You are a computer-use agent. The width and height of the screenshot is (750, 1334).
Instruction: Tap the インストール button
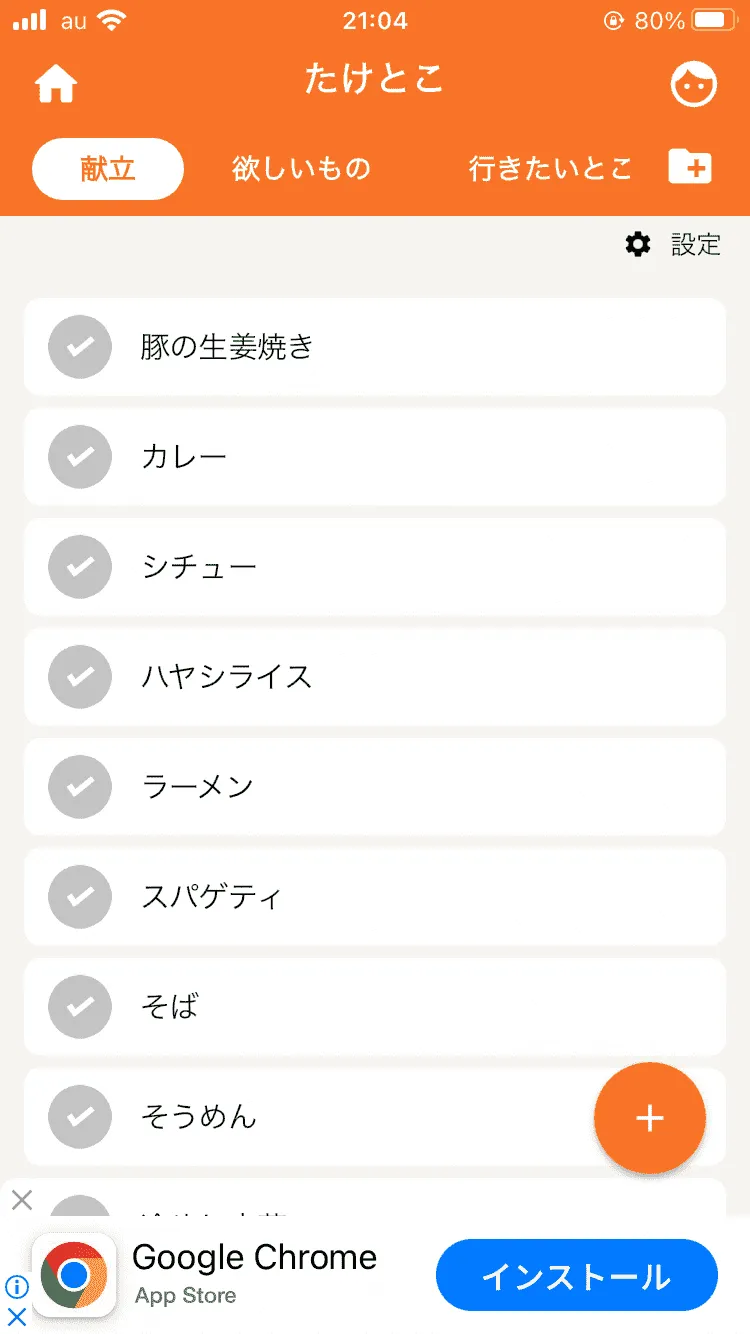point(576,1276)
